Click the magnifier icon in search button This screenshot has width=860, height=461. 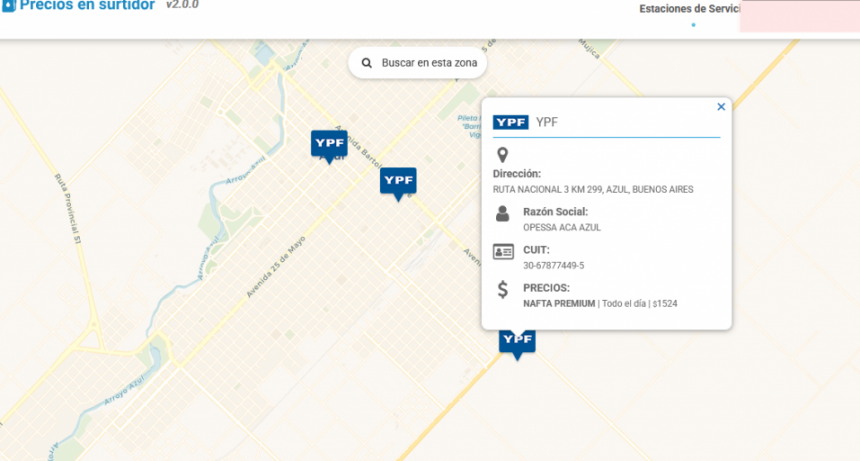[367, 63]
